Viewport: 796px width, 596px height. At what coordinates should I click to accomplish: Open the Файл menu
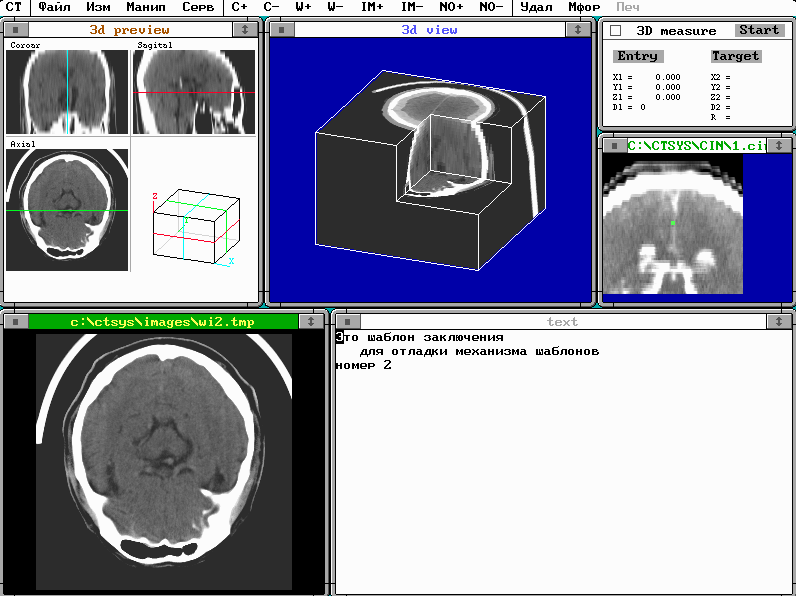coord(54,7)
